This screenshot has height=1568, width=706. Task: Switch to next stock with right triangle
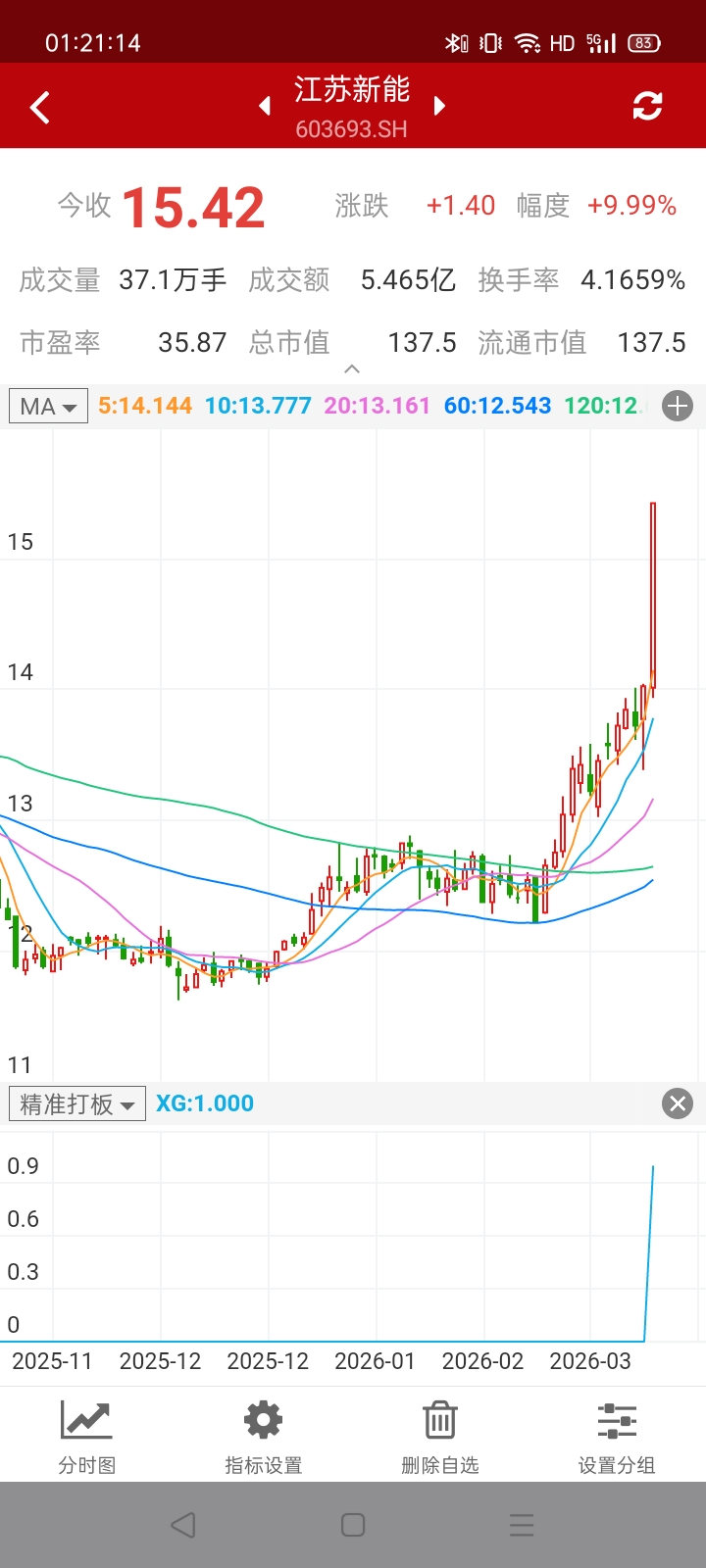click(x=439, y=106)
